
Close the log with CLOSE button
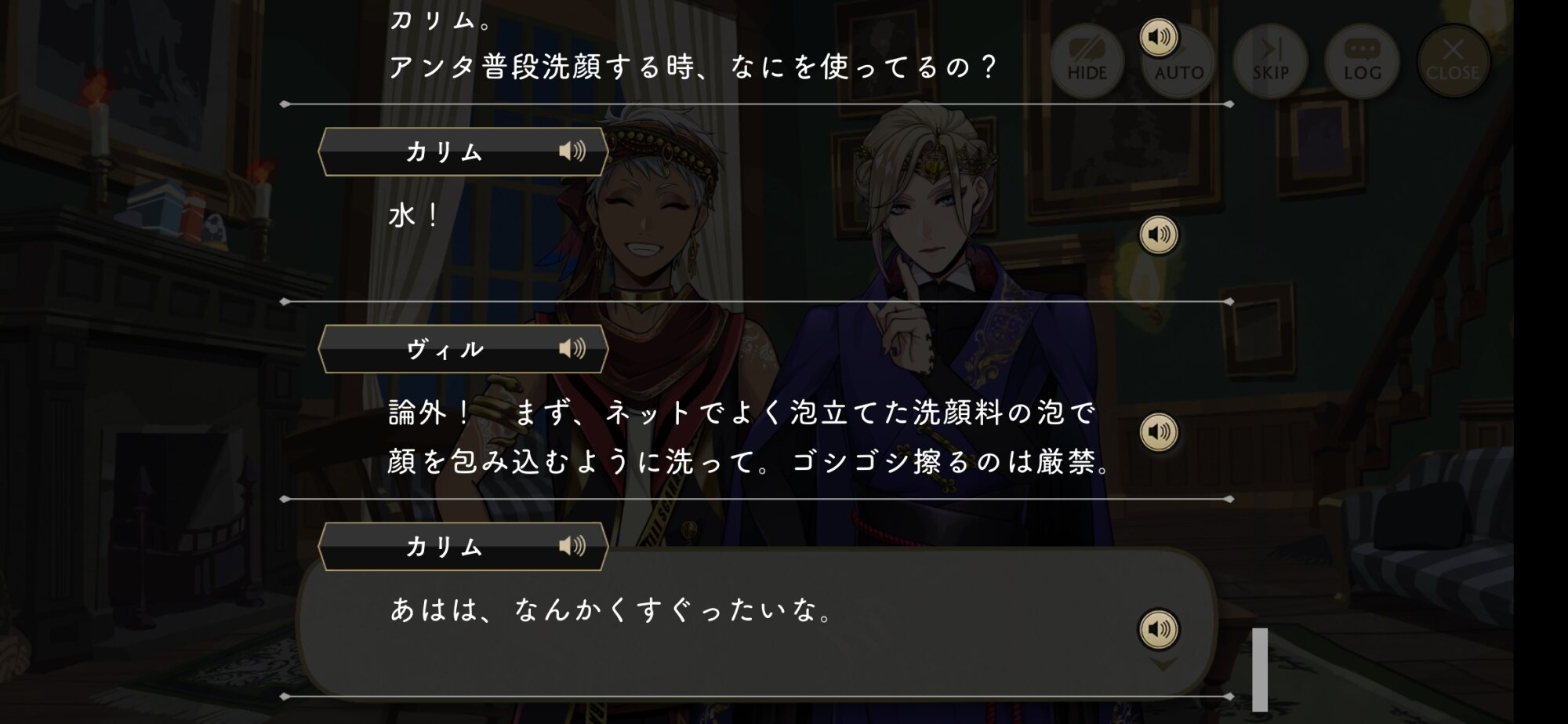[1453, 60]
